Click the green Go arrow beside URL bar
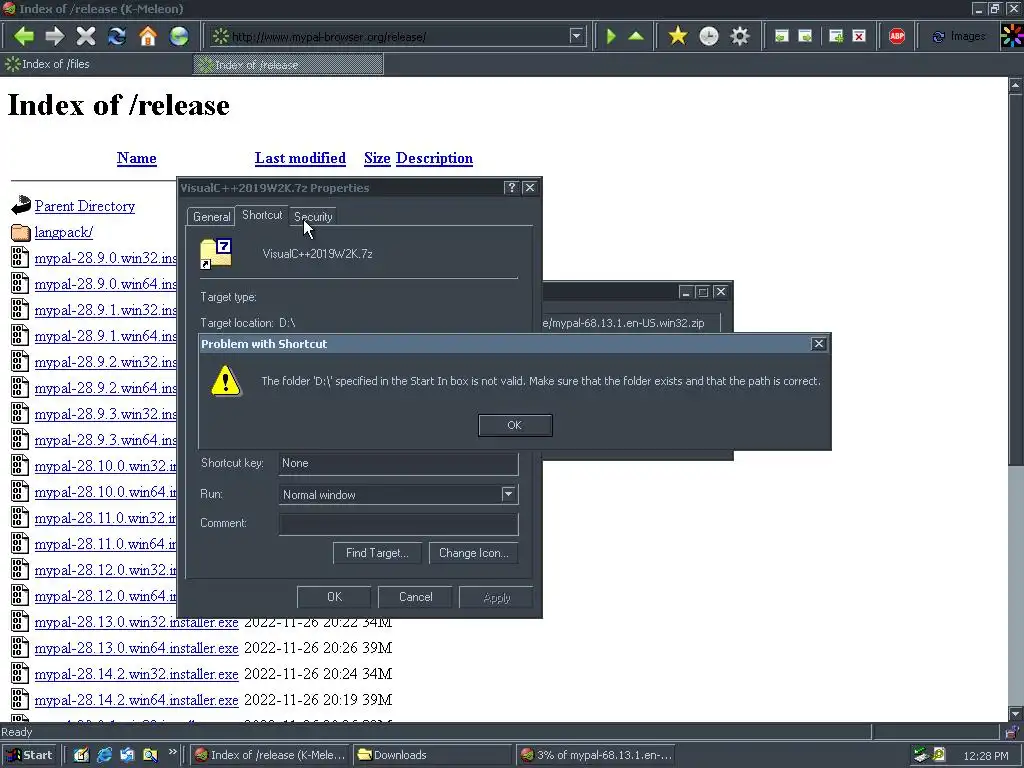This screenshot has height=768, width=1024. pyautogui.click(x=611, y=36)
